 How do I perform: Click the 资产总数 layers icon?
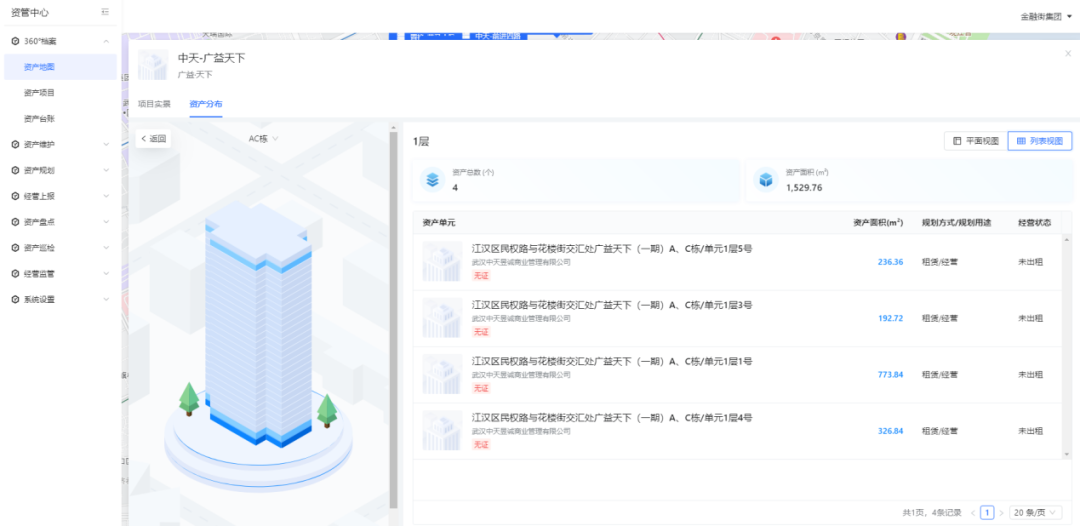pos(433,180)
